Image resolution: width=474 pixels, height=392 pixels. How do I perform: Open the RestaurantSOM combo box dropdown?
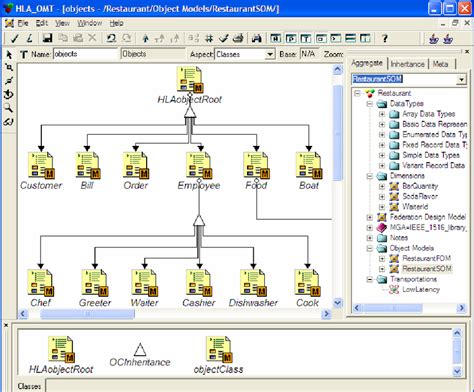(x=461, y=79)
